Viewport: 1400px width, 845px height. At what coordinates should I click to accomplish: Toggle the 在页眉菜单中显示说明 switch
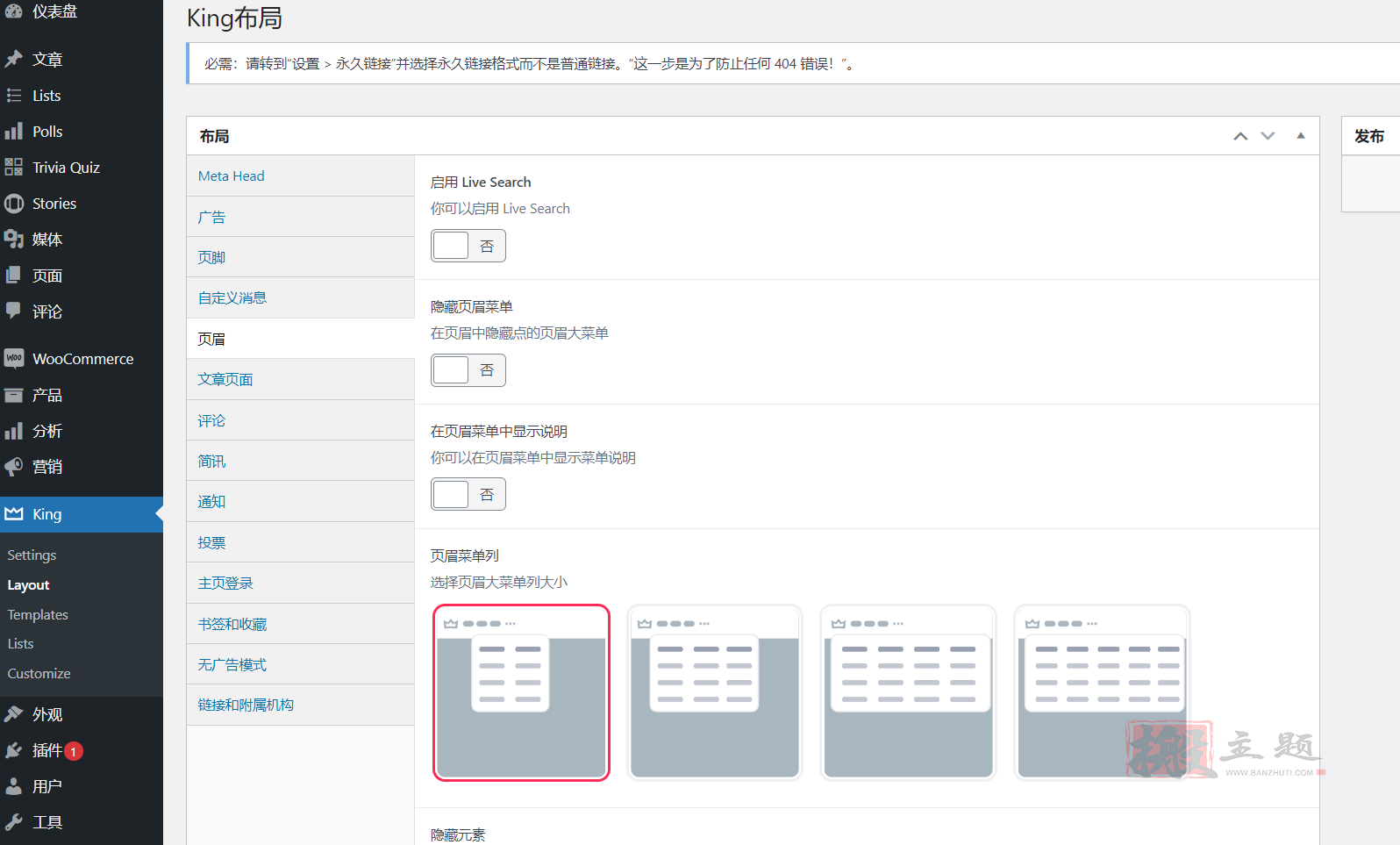click(468, 495)
